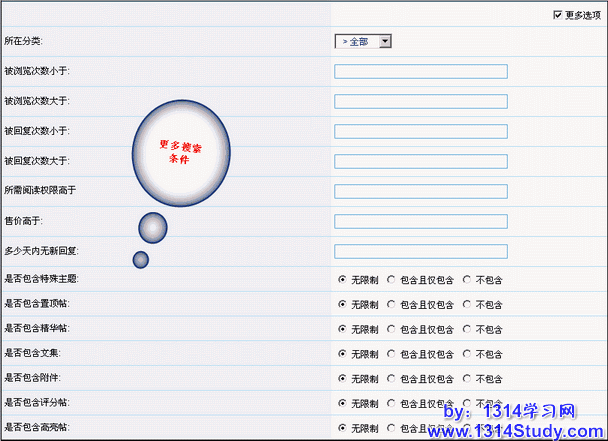This screenshot has height=441, width=608.
Task: Choose 无限制 for 是否包含文集
Action: [342, 354]
